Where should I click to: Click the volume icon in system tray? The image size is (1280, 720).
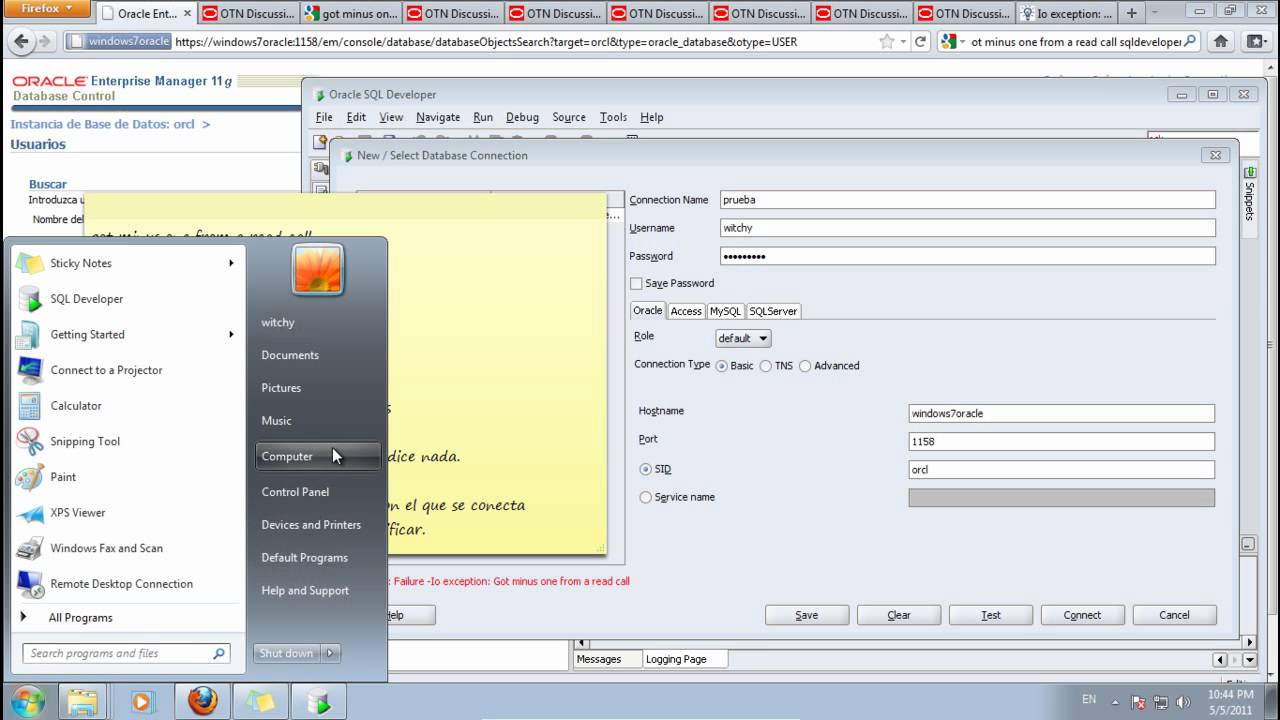pyautogui.click(x=1182, y=702)
